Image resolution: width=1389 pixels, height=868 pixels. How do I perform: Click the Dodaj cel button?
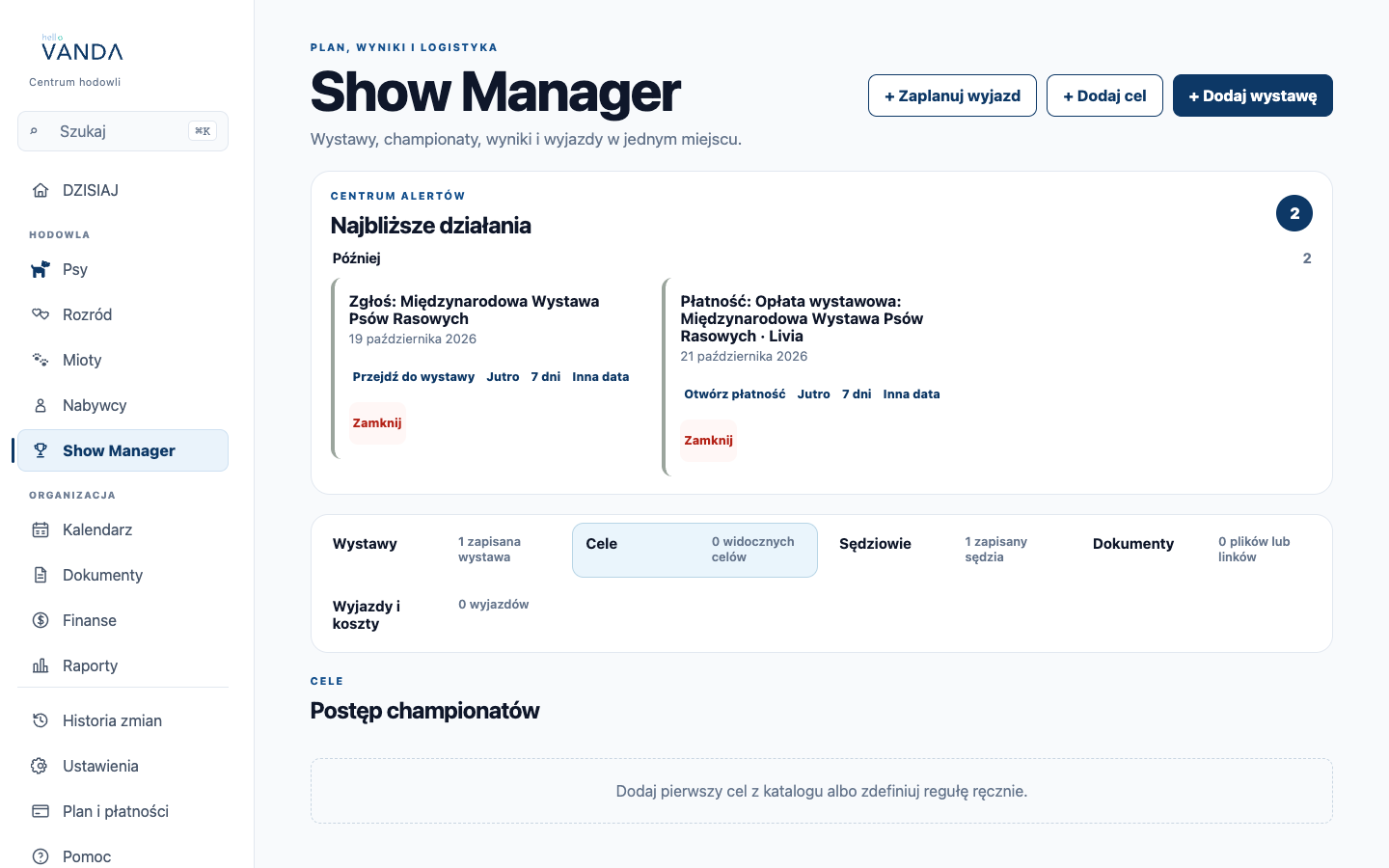pyautogui.click(x=1104, y=95)
